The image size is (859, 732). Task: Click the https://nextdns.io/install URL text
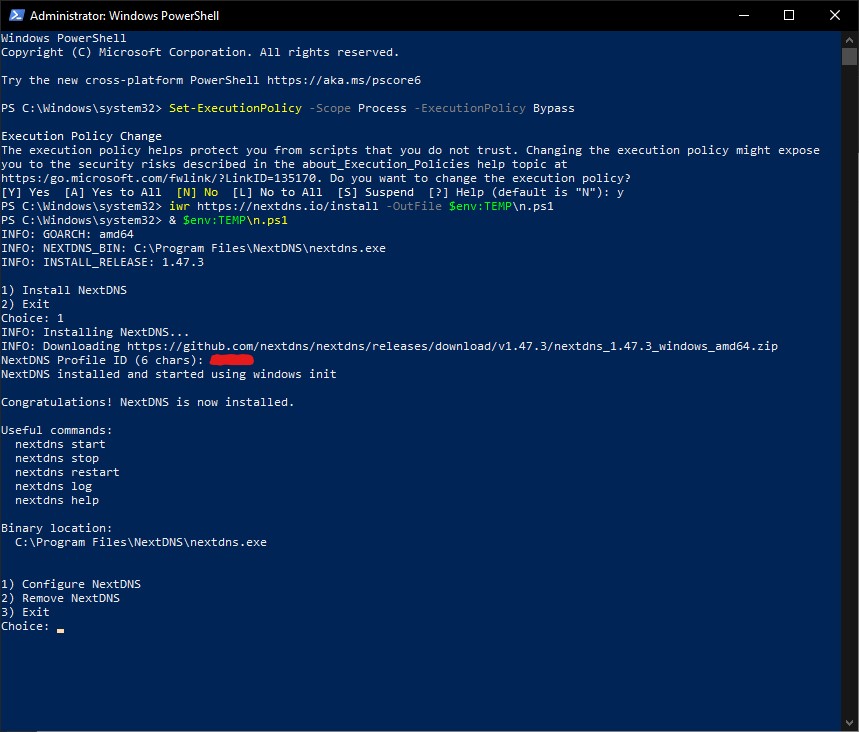pyautogui.click(x=287, y=206)
